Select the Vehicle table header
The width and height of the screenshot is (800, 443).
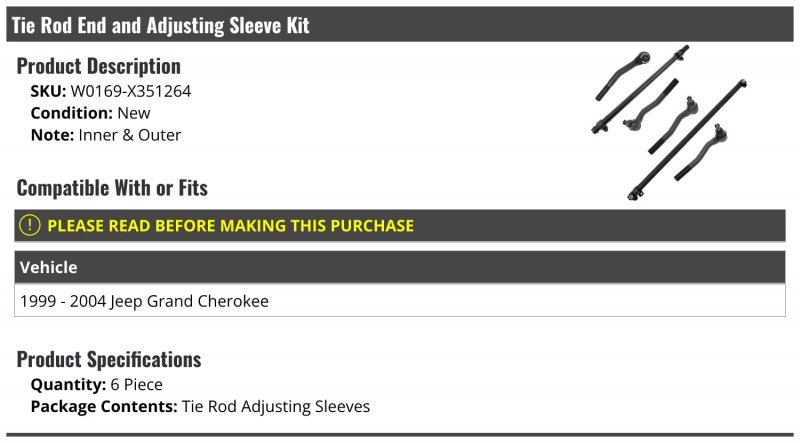400,267
